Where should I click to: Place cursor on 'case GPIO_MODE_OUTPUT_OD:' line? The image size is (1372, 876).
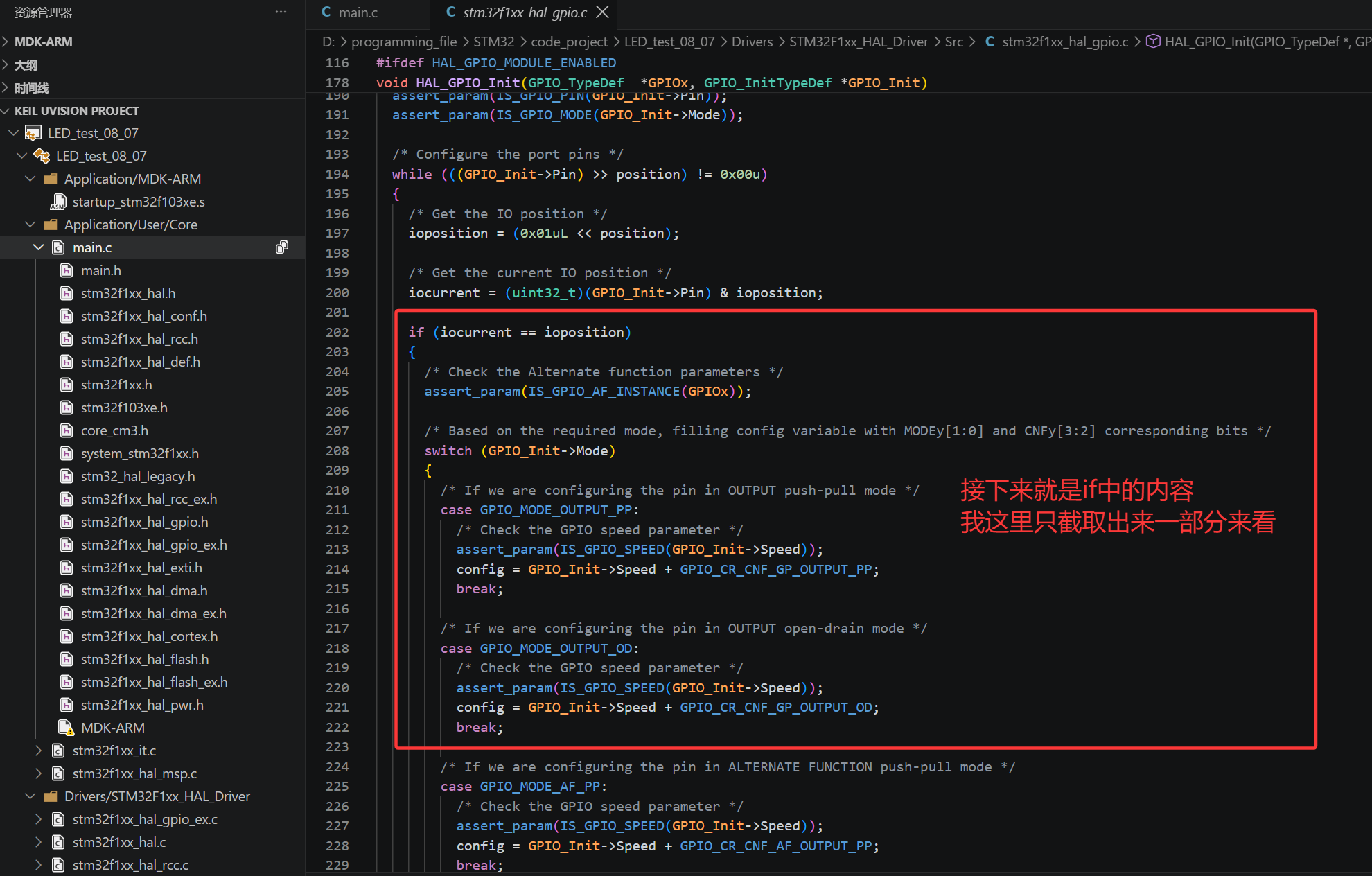click(x=540, y=648)
